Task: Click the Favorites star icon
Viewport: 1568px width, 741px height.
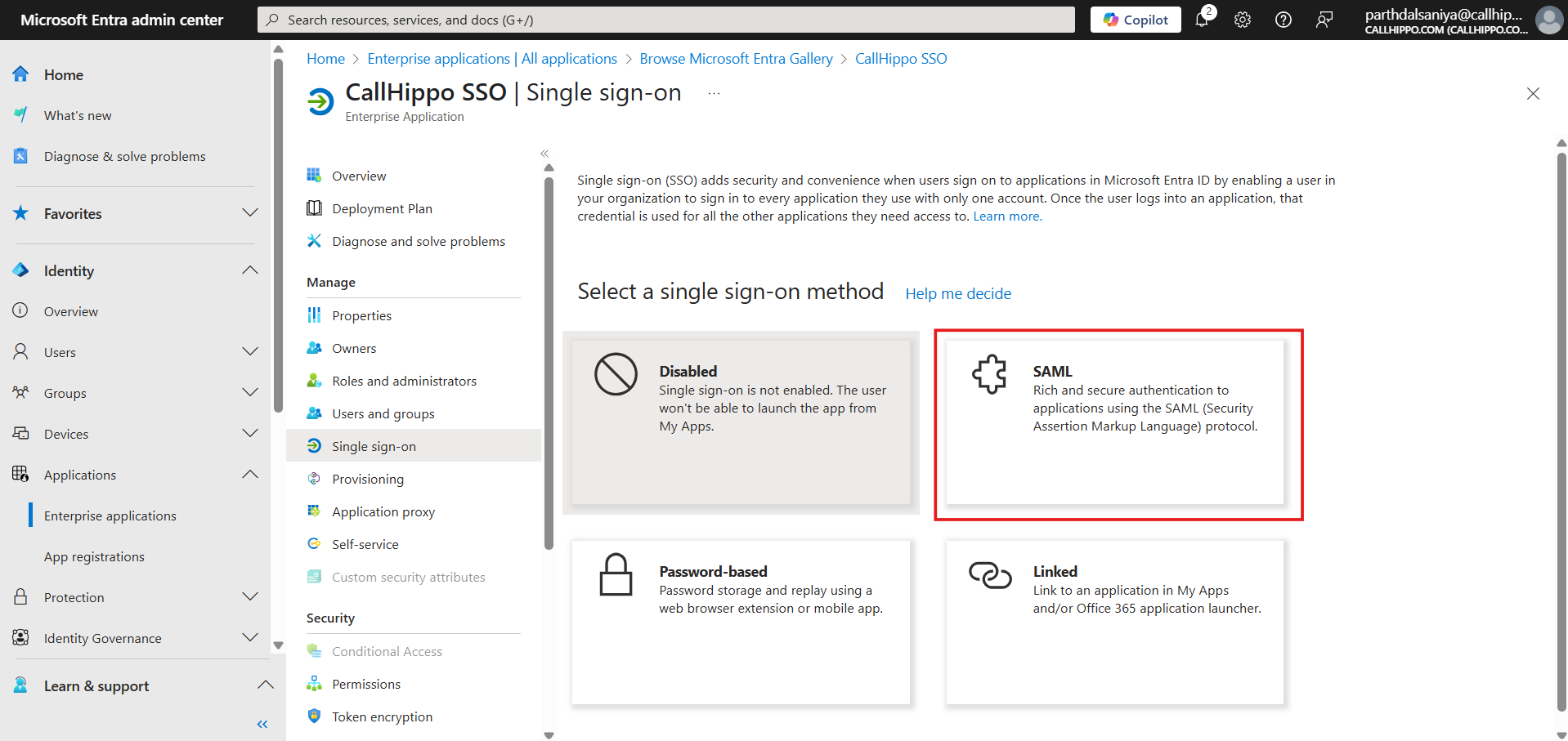Action: click(x=21, y=213)
